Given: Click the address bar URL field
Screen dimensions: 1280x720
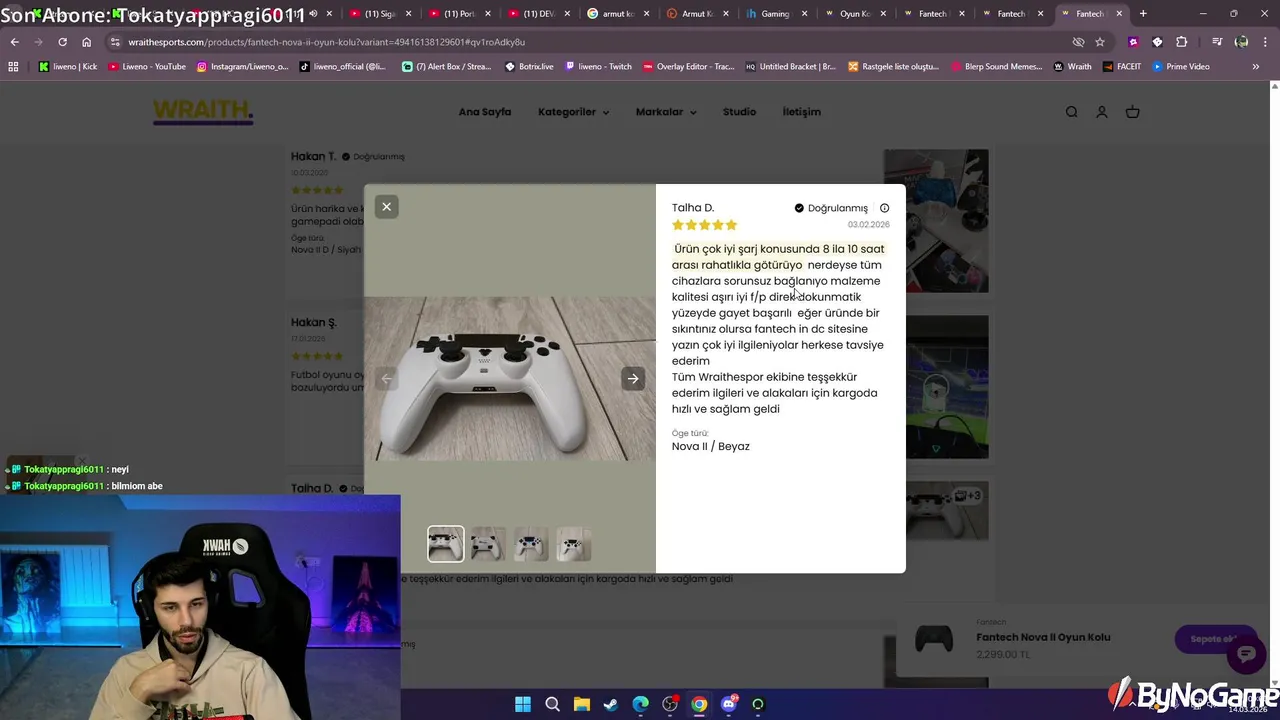Looking at the screenshot, I should 590,42.
